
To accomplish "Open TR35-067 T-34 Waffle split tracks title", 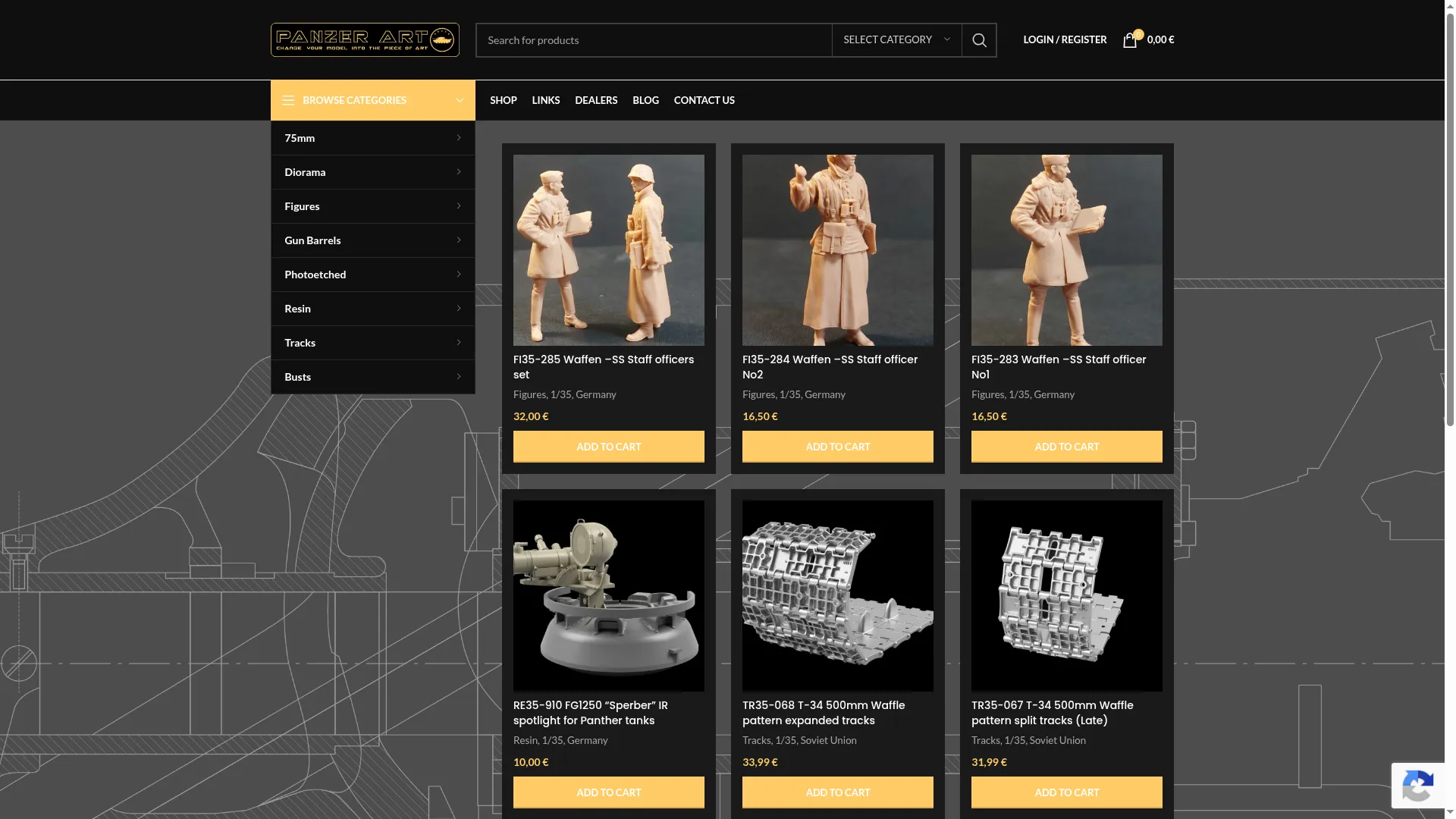I will pos(1053,713).
